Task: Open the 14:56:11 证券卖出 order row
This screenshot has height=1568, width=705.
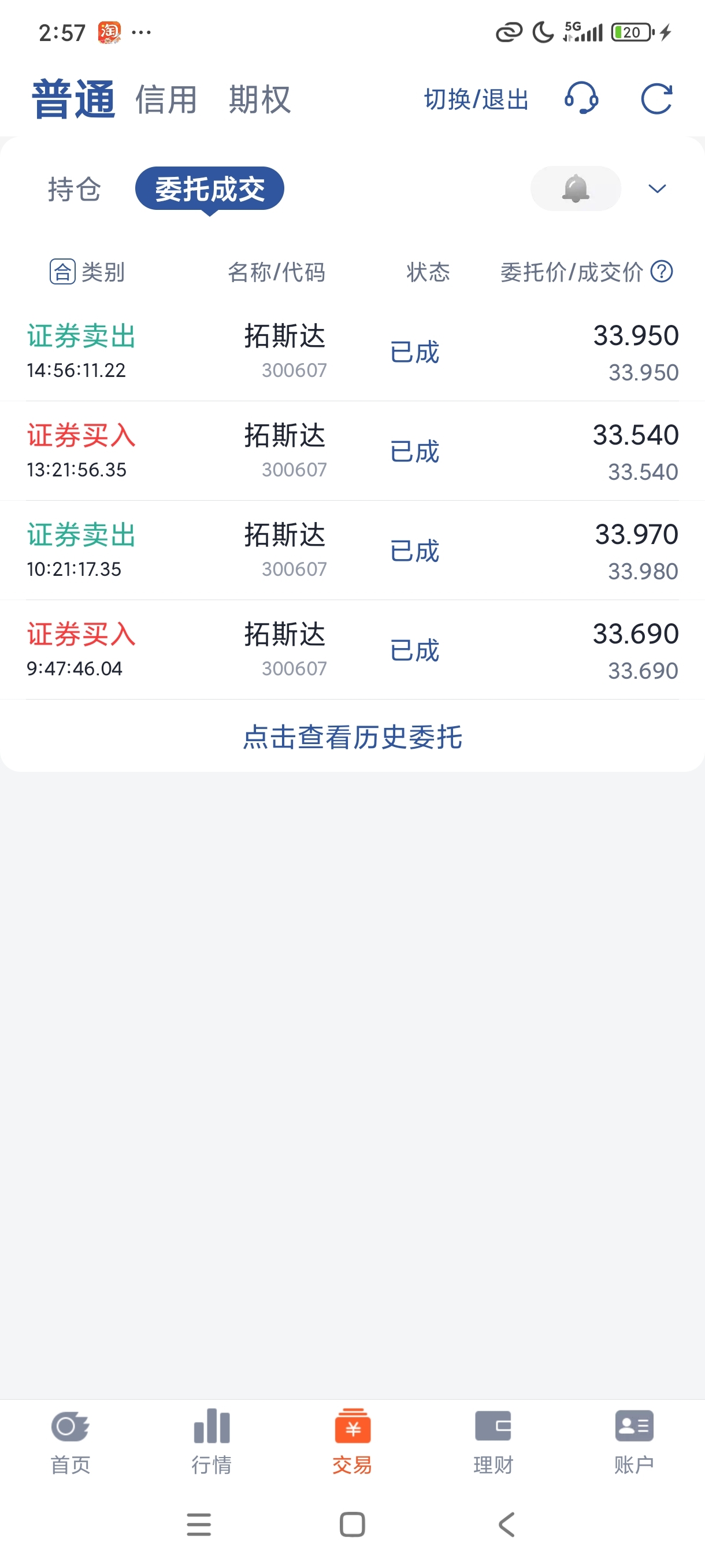Action: coord(352,352)
